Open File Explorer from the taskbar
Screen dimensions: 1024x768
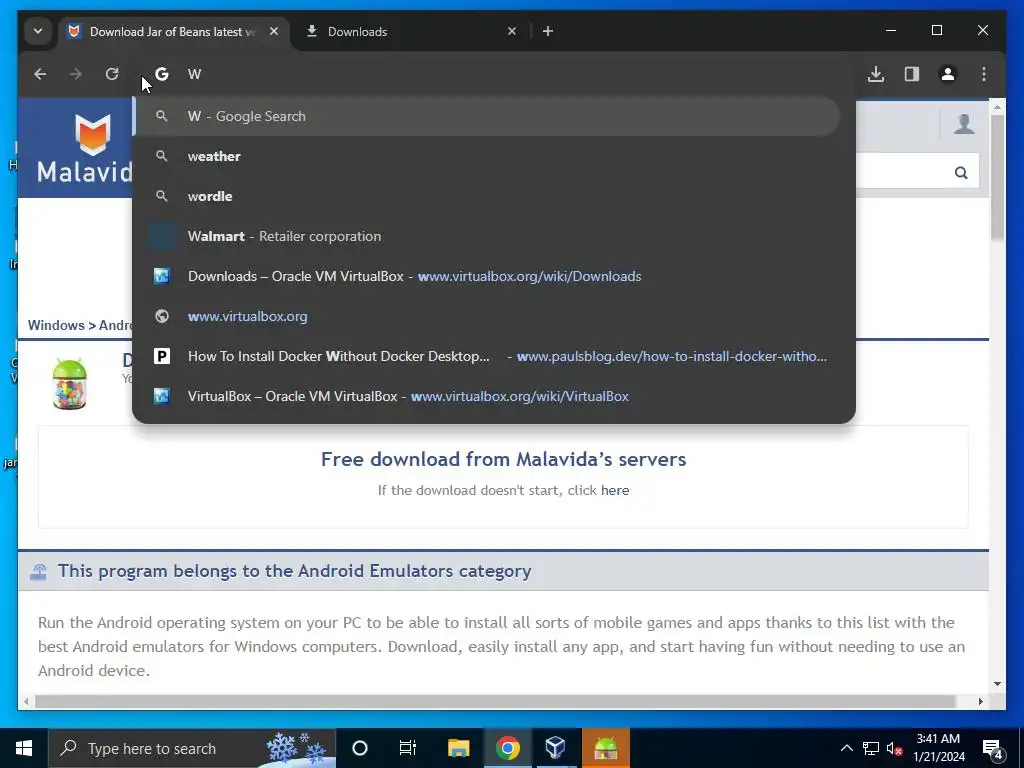coord(458,748)
